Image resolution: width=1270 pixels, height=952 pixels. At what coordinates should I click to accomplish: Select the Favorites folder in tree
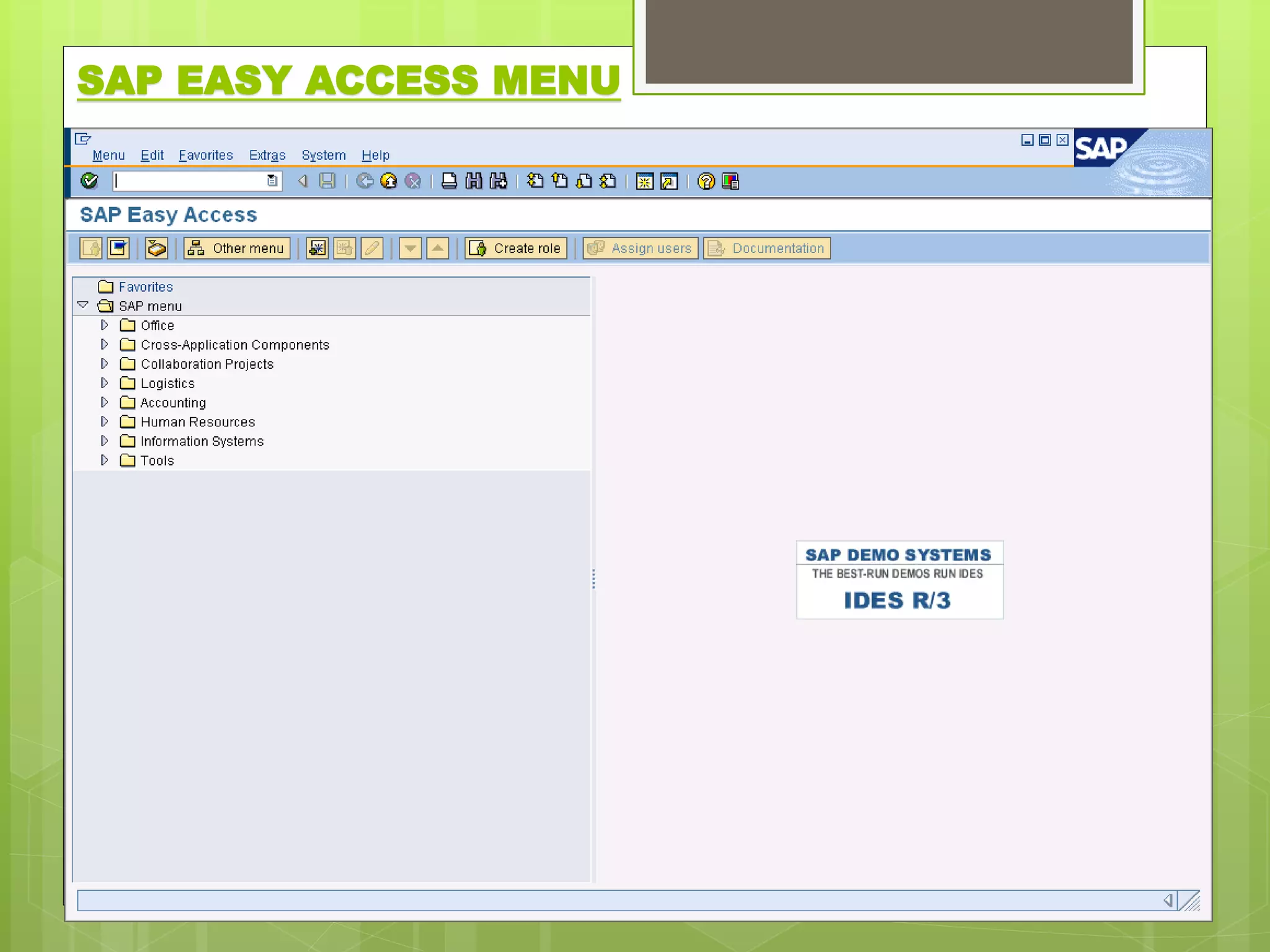146,287
